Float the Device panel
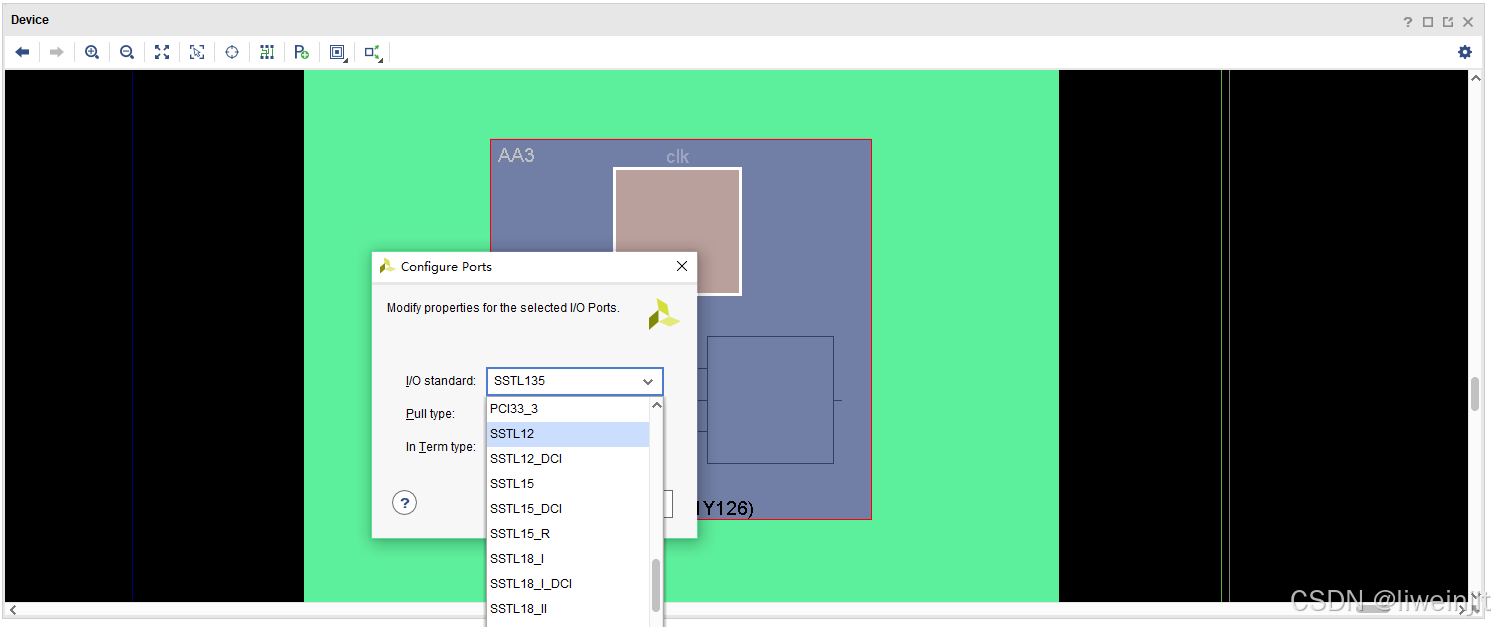The image size is (1495, 627). (x=1448, y=21)
